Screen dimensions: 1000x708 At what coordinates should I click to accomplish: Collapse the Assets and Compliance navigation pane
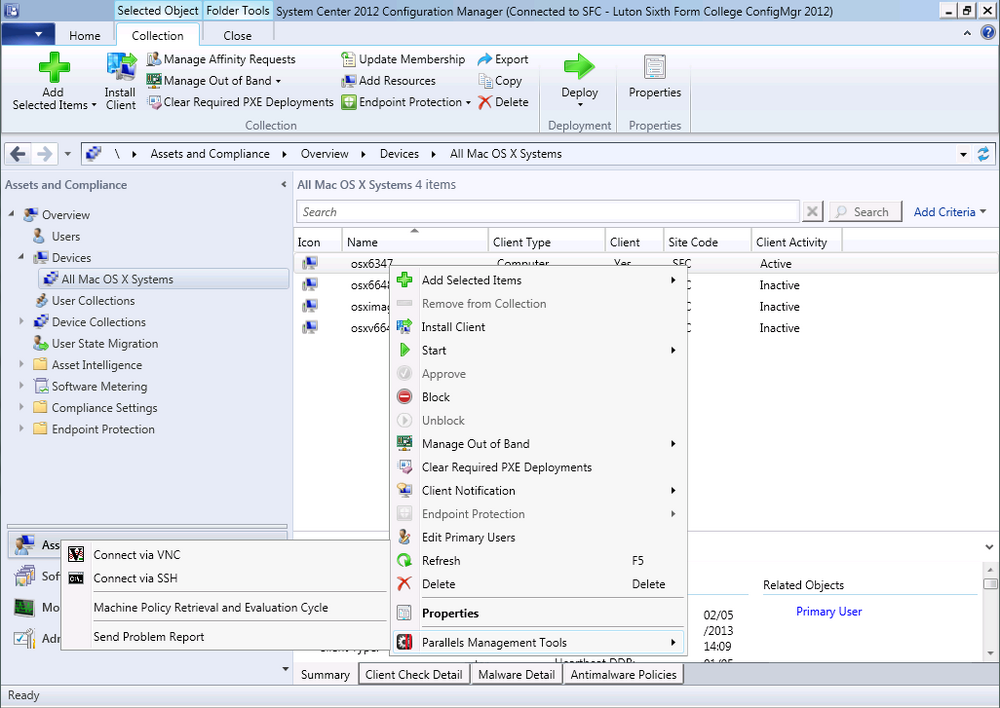(284, 184)
